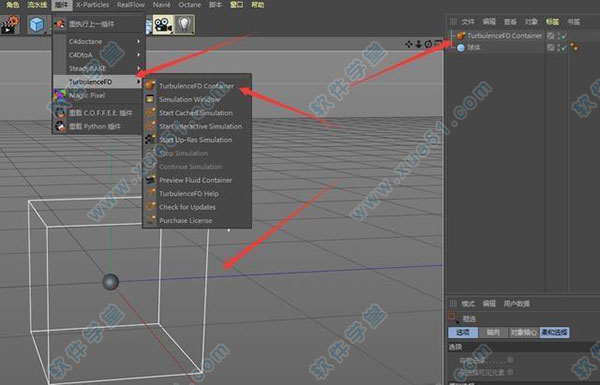The width and height of the screenshot is (600, 385).
Task: Select the sphere object in viewport
Action: [x=111, y=282]
